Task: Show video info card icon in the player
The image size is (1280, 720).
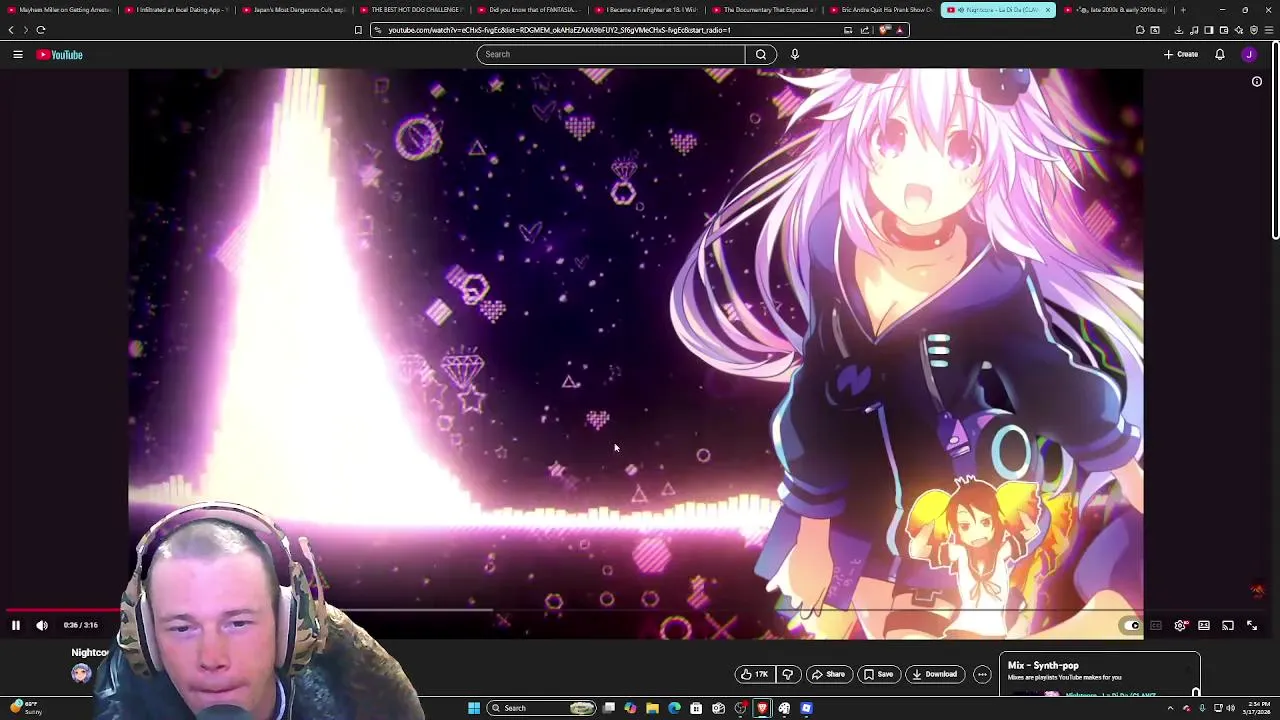Action: coord(1257,82)
